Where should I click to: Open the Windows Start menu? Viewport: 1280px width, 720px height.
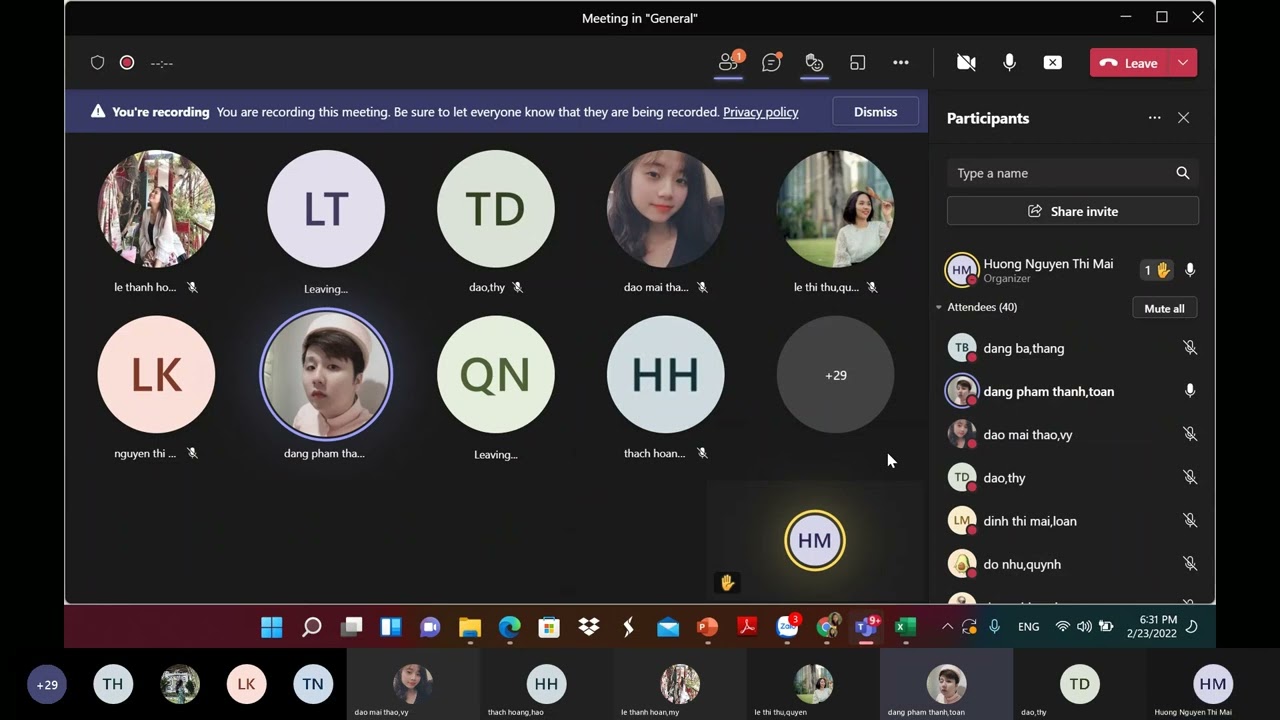271,627
